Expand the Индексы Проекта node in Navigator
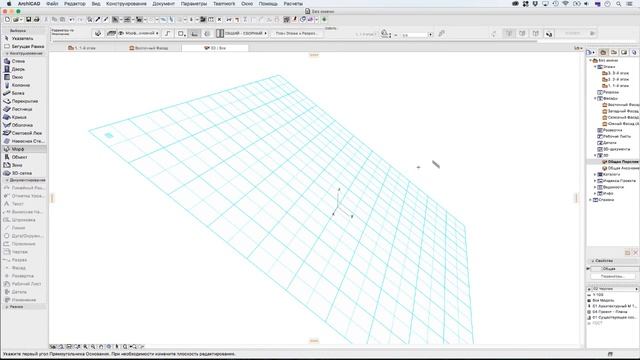Image resolution: width=640 pixels, height=360 pixels. pyautogui.click(x=595, y=181)
